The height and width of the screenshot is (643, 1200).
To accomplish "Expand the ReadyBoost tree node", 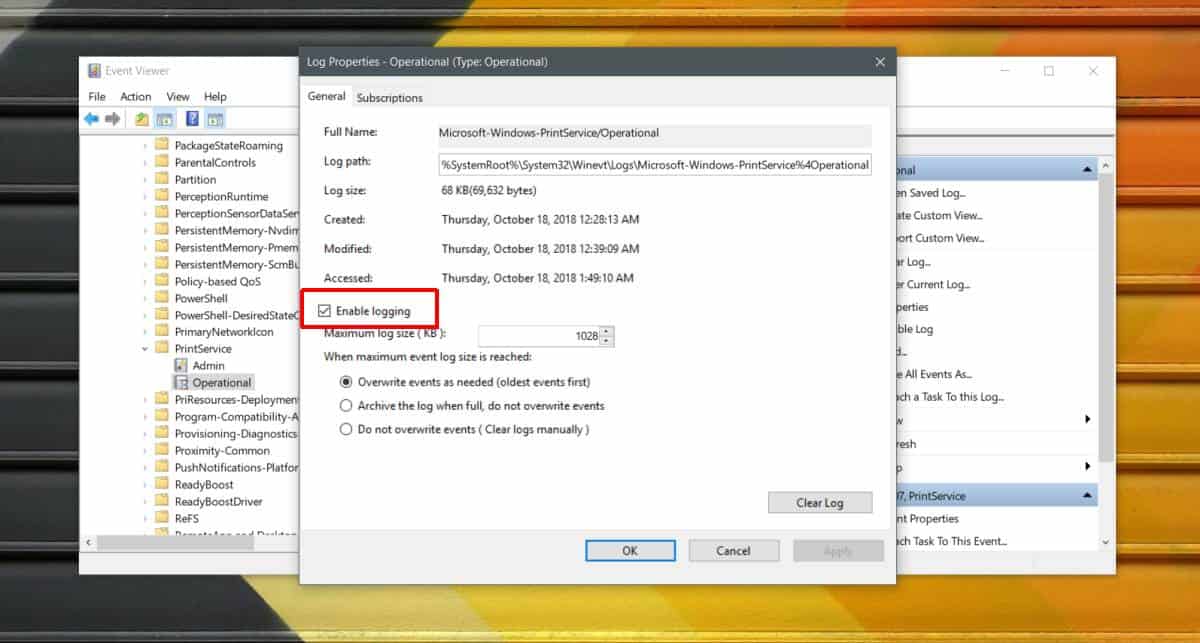I will pos(145,485).
